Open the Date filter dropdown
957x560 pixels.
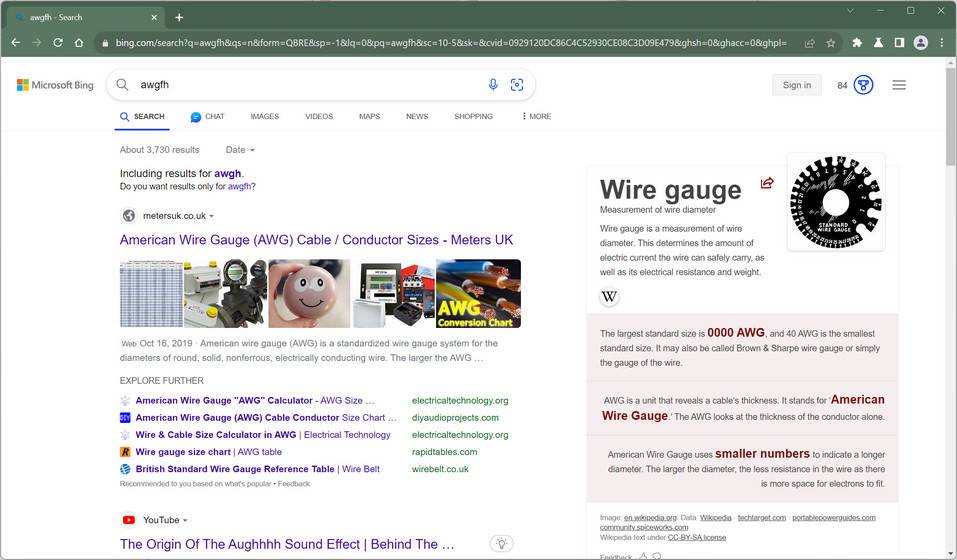[x=240, y=149]
